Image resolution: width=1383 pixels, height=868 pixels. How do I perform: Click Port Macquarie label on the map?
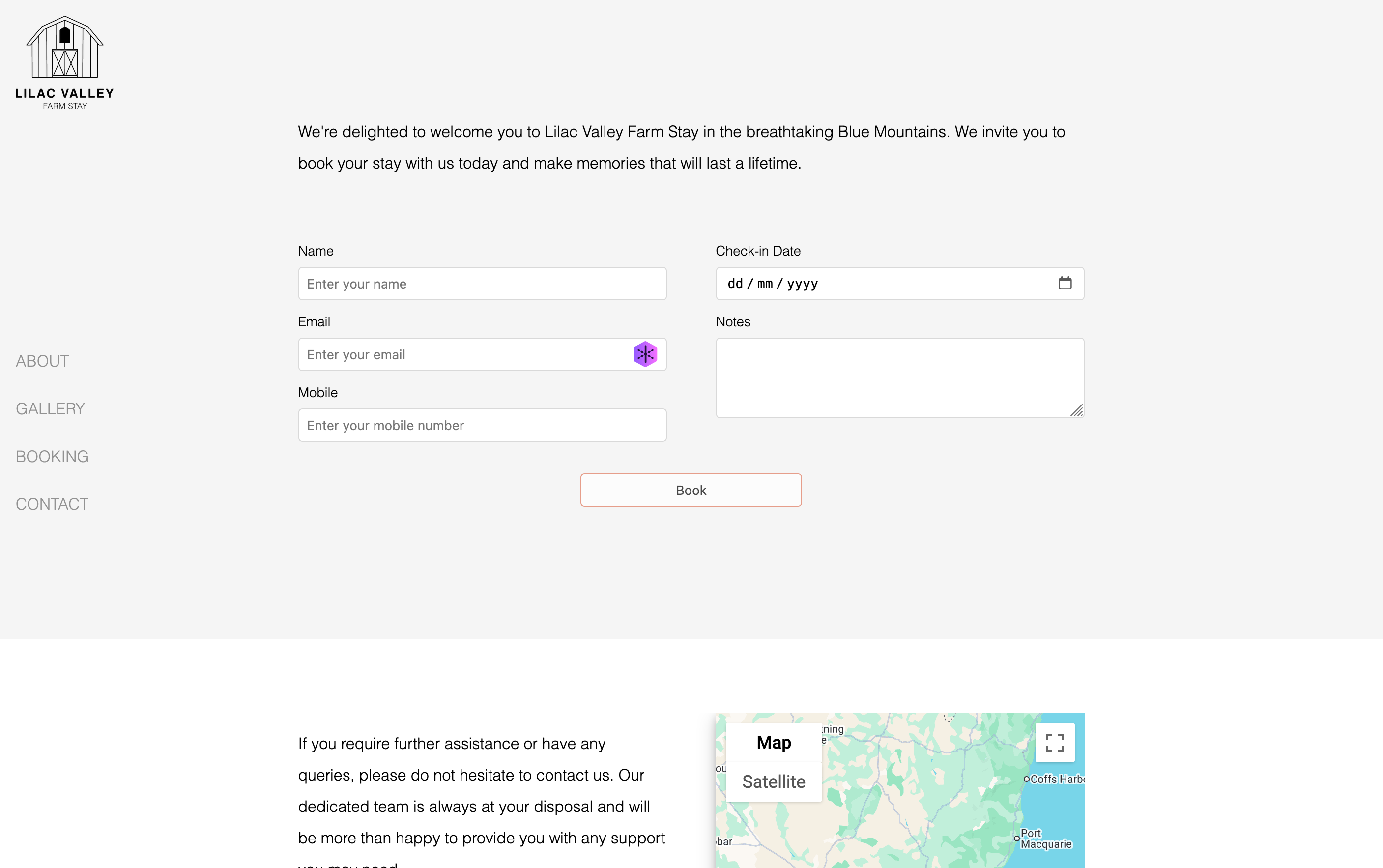click(x=1045, y=839)
